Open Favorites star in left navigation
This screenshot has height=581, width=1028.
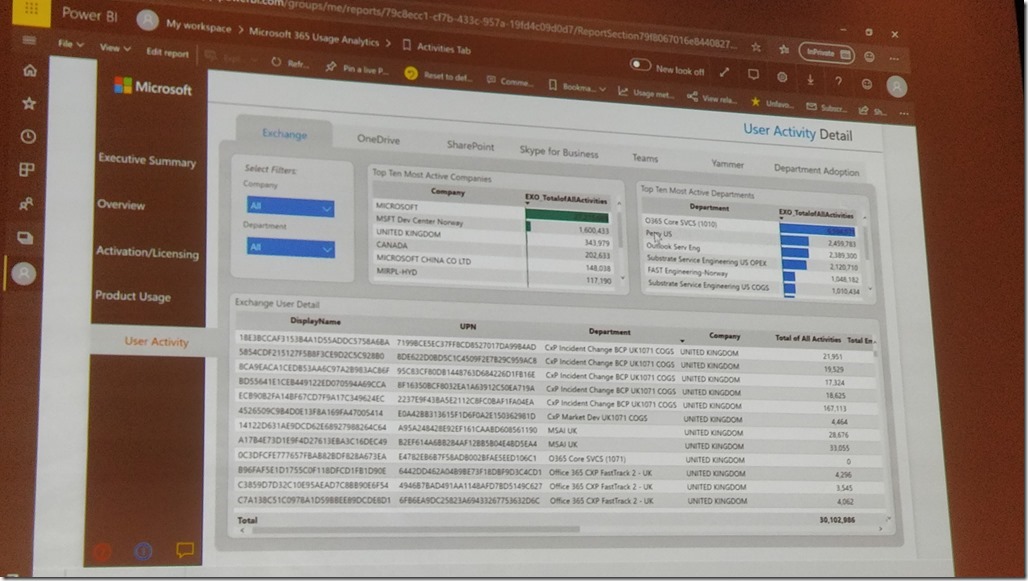(29, 103)
